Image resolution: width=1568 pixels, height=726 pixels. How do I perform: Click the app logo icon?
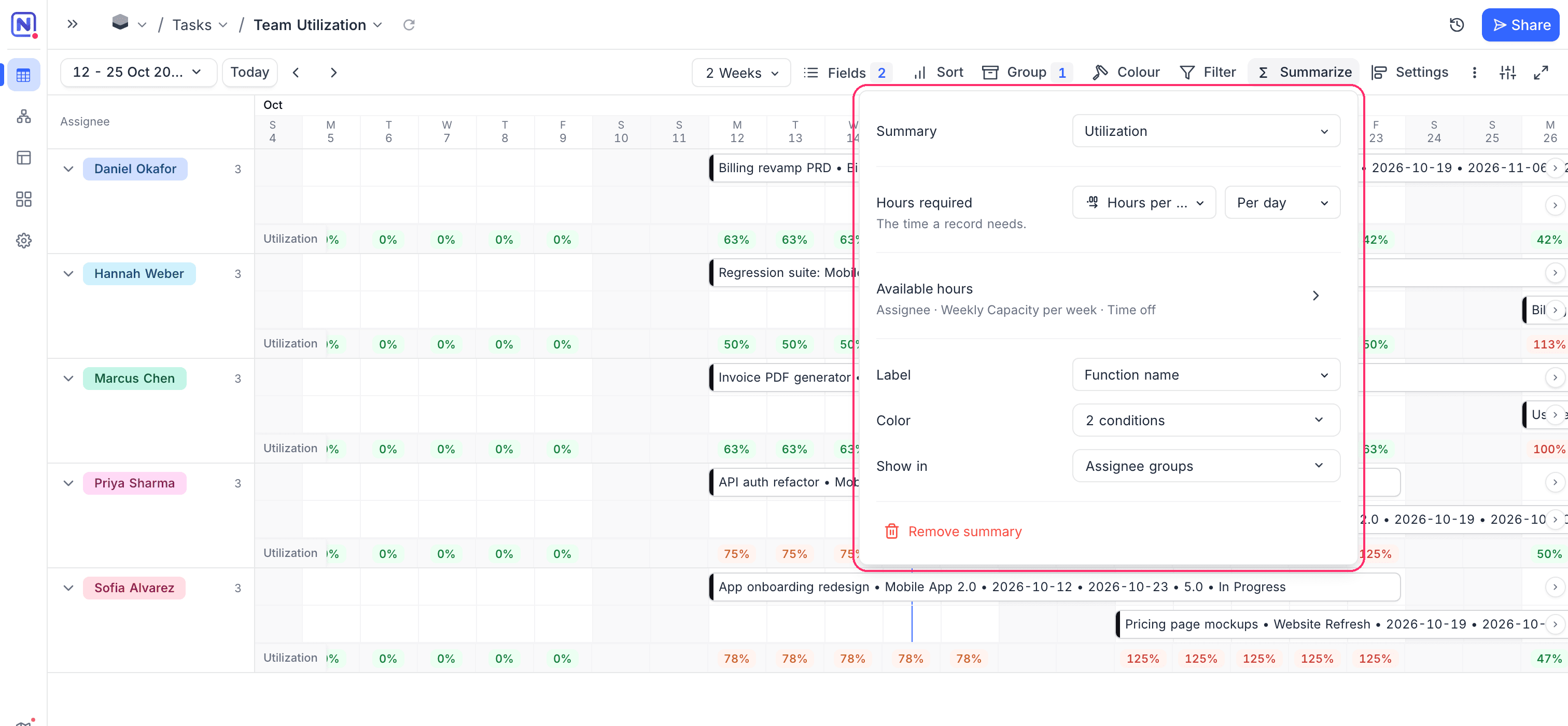(x=24, y=24)
